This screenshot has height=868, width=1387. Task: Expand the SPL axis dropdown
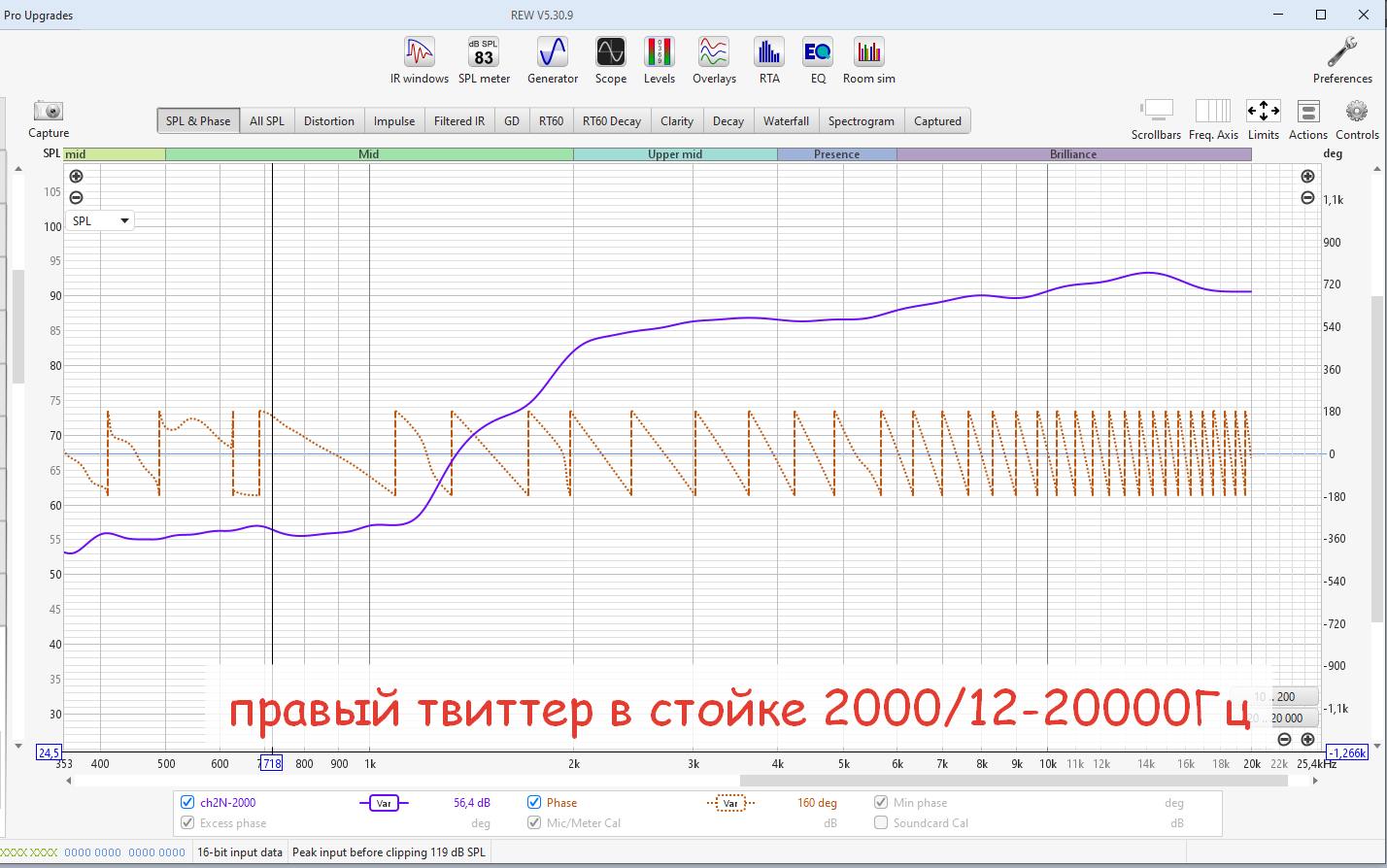click(100, 220)
